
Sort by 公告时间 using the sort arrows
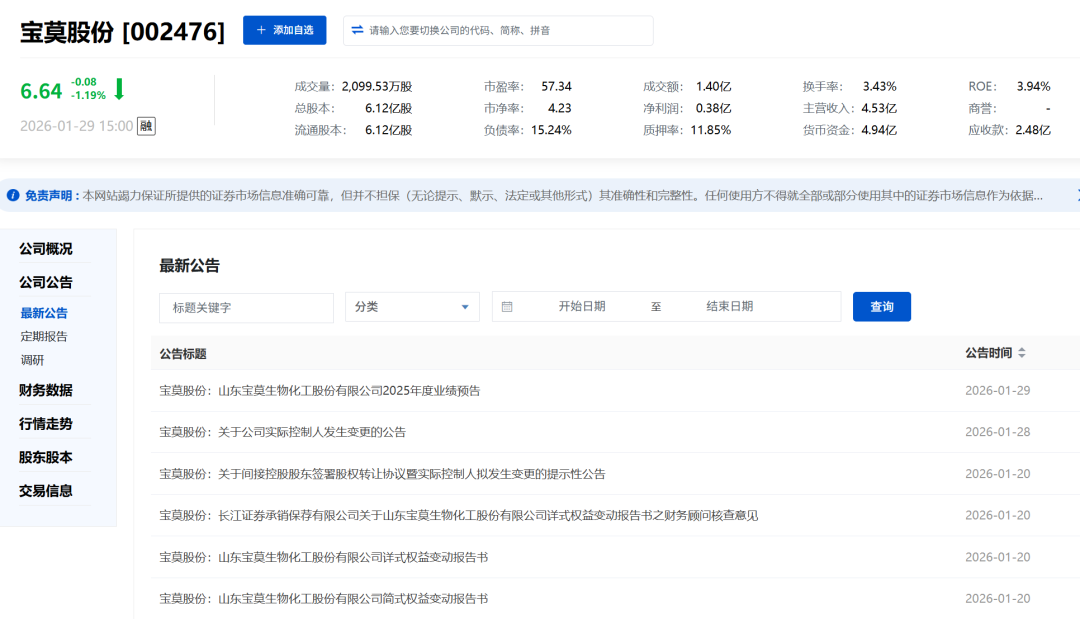1022,354
